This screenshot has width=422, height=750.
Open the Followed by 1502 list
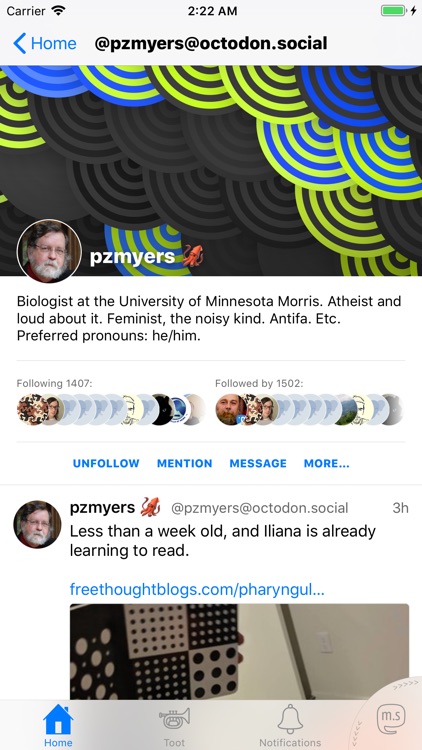[259, 384]
